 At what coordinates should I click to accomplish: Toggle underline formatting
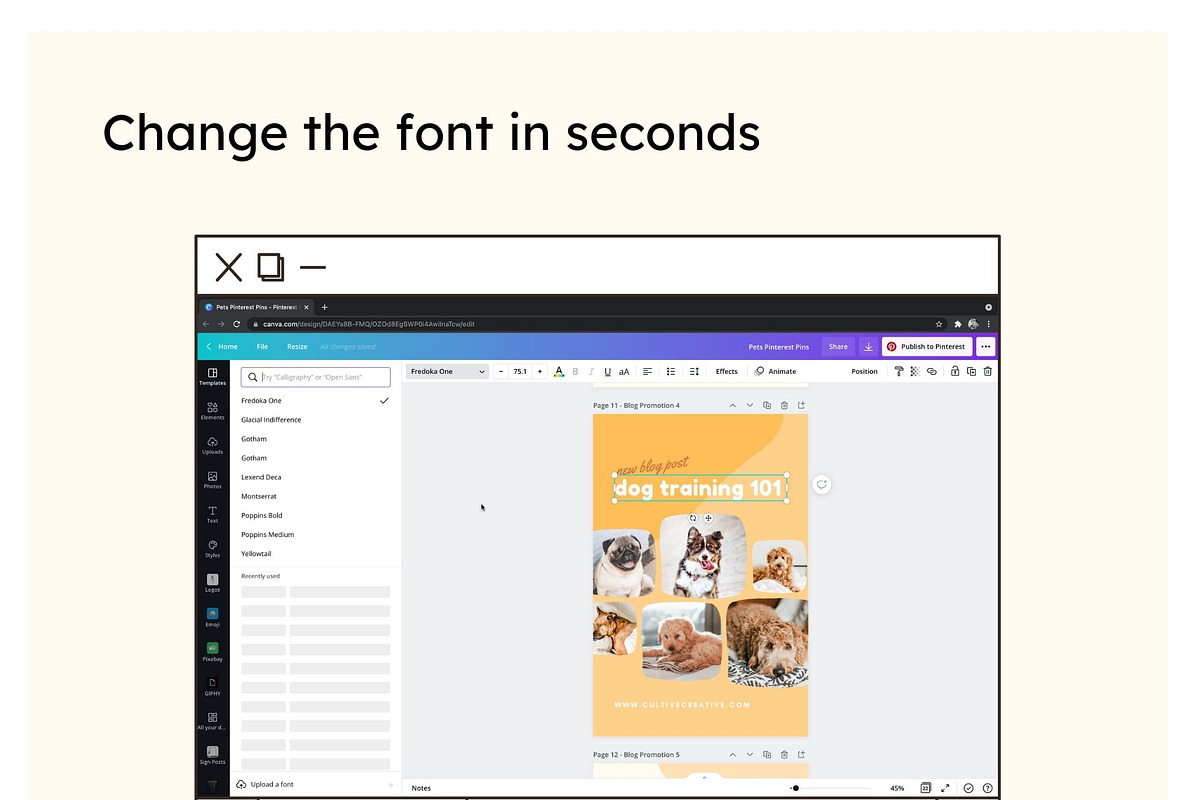point(607,371)
